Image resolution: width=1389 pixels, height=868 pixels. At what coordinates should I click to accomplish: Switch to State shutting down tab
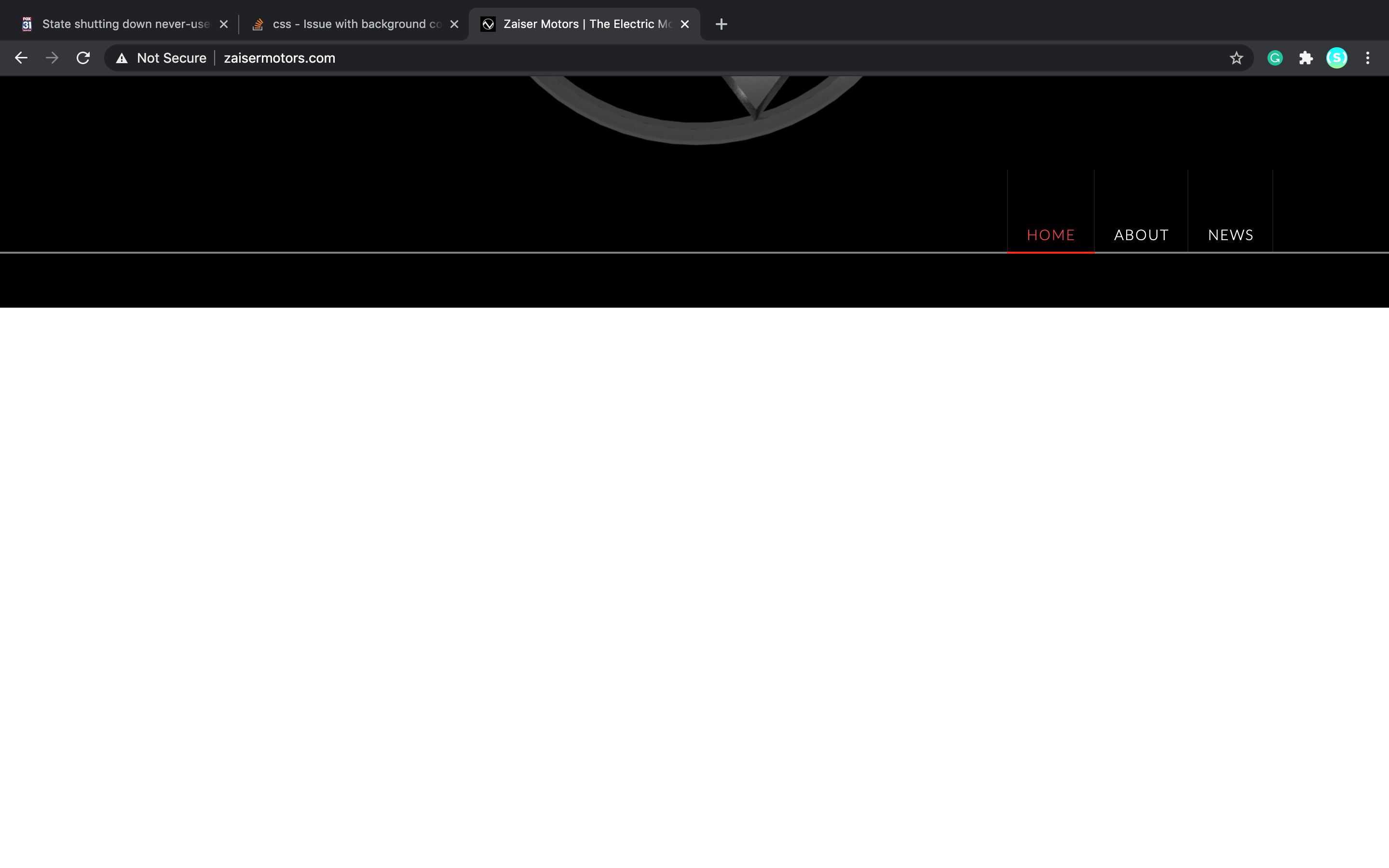coord(125,24)
